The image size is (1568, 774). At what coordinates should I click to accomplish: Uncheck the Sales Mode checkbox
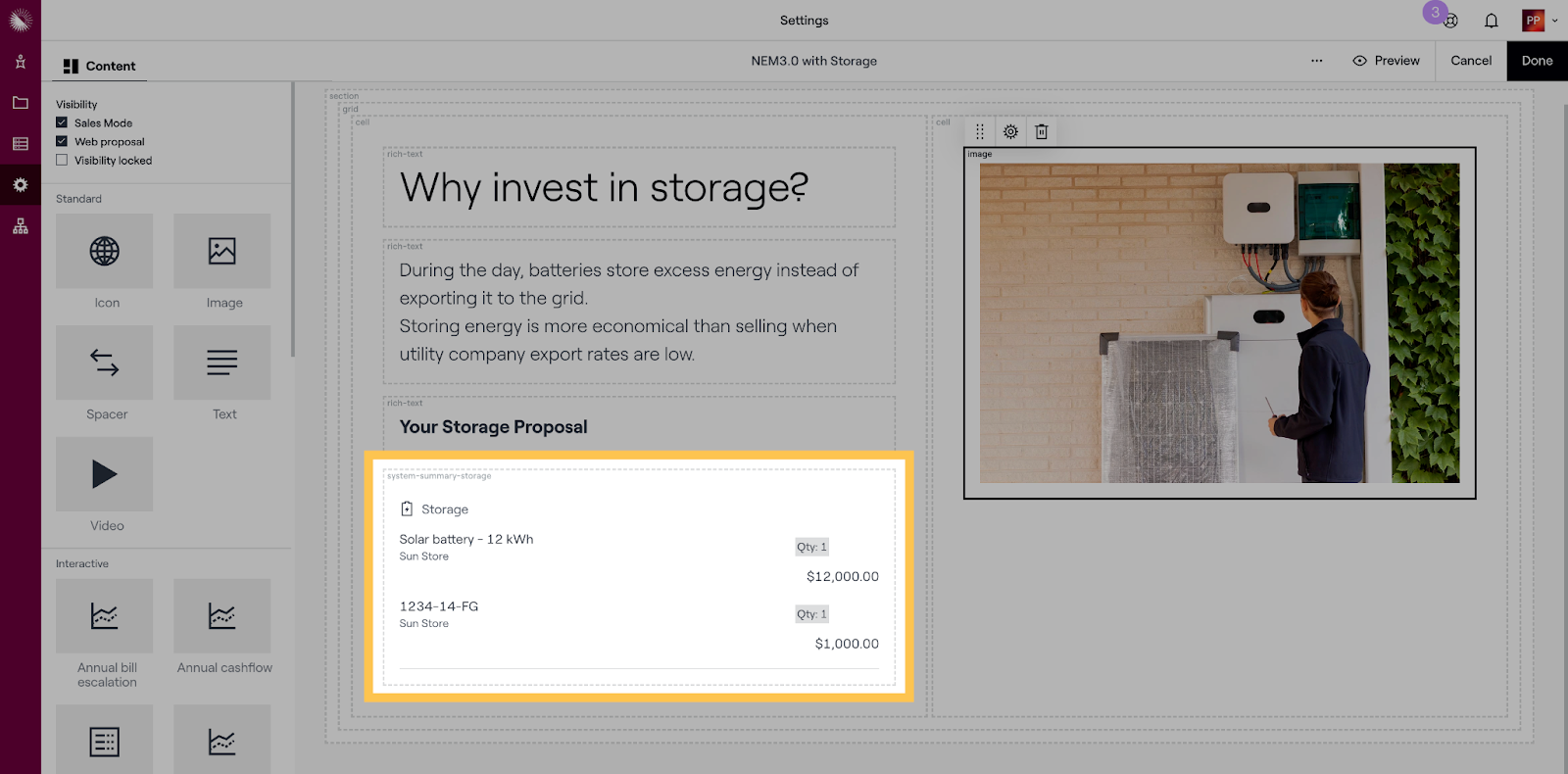pos(62,122)
